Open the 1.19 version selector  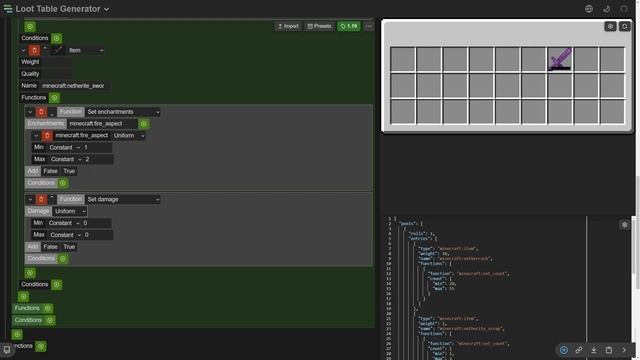click(349, 26)
